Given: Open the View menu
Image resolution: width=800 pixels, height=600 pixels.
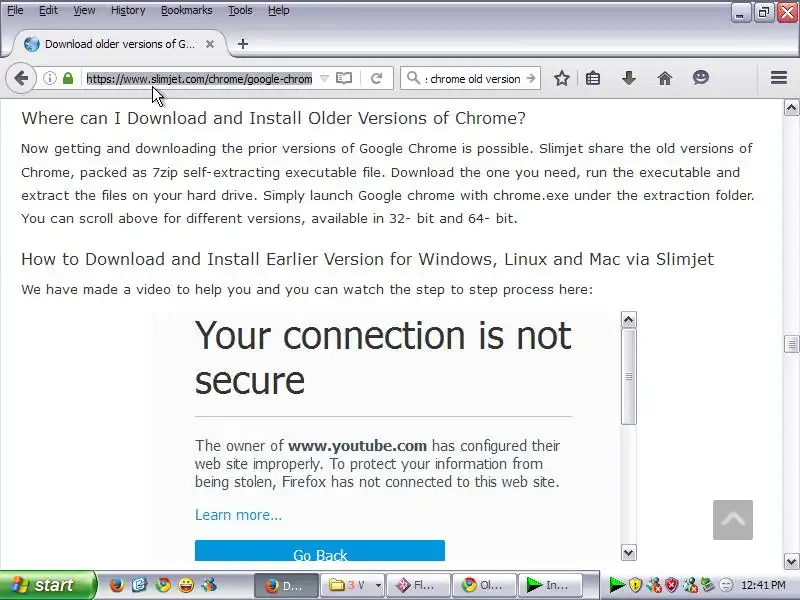Looking at the screenshot, I should 84,10.
